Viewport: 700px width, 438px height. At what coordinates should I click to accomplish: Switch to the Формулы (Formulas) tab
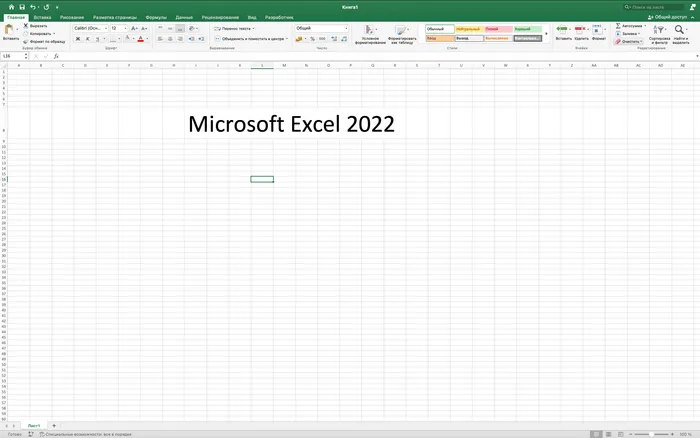click(x=156, y=17)
